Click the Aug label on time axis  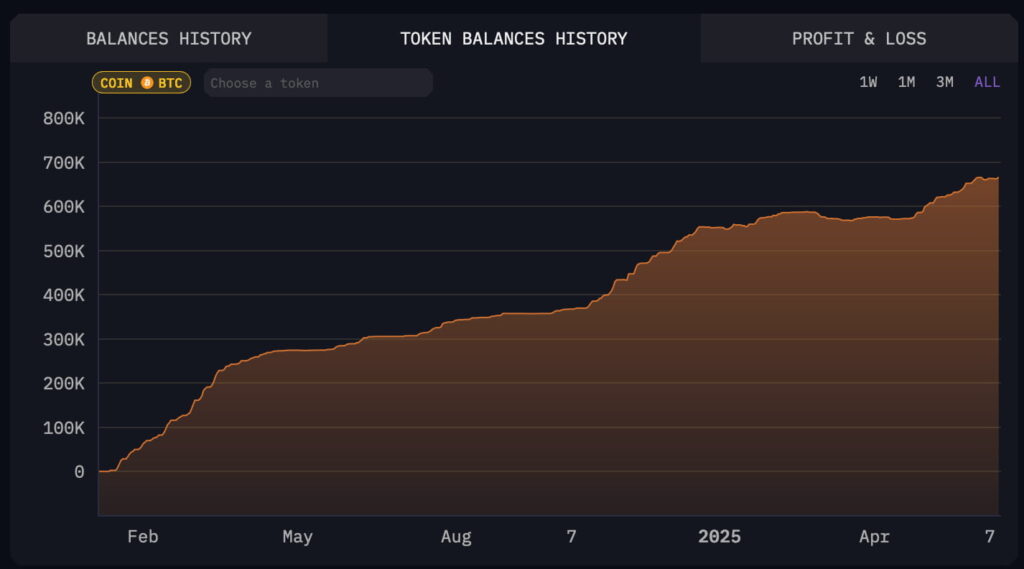[456, 536]
